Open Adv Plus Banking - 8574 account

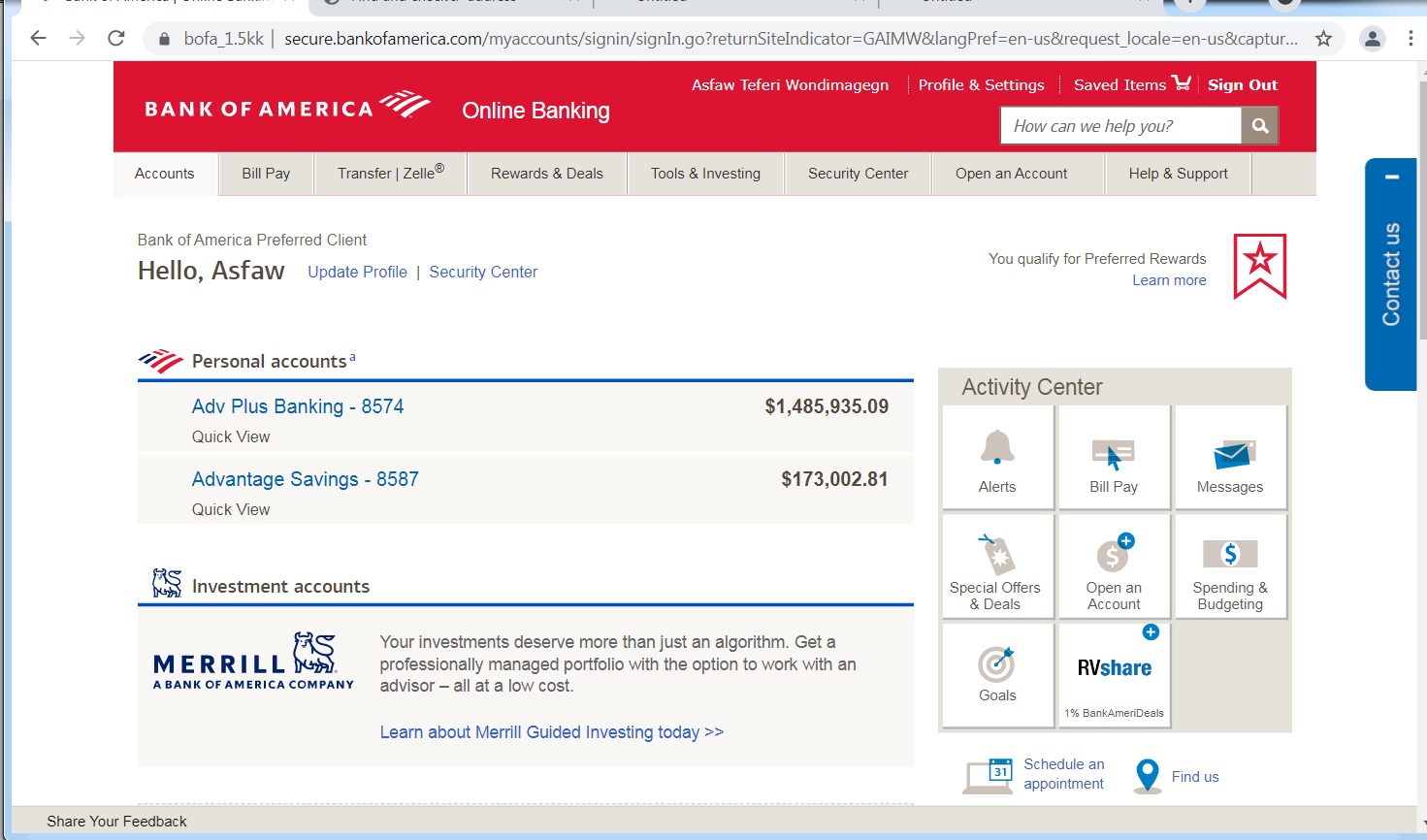(298, 406)
